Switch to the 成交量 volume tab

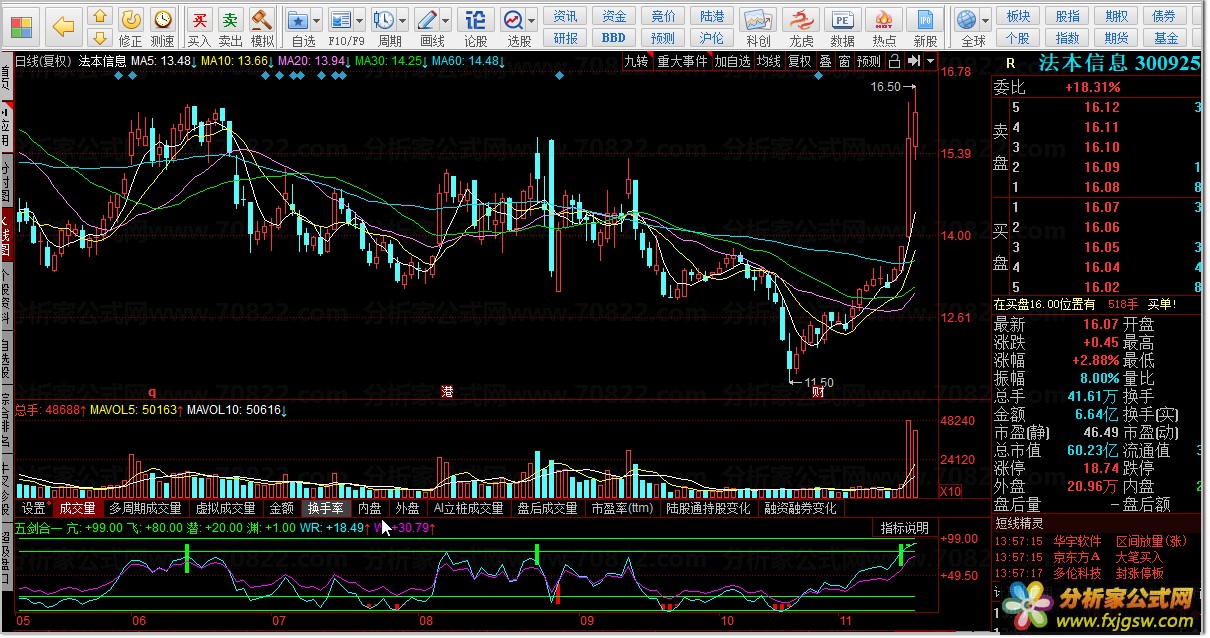pos(77,508)
